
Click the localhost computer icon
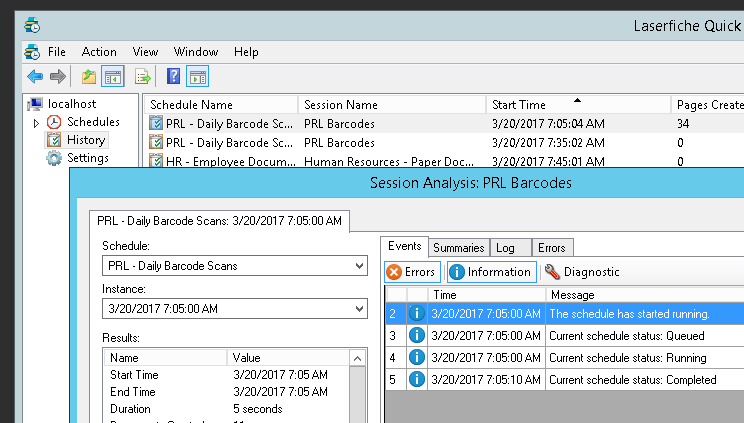36,104
